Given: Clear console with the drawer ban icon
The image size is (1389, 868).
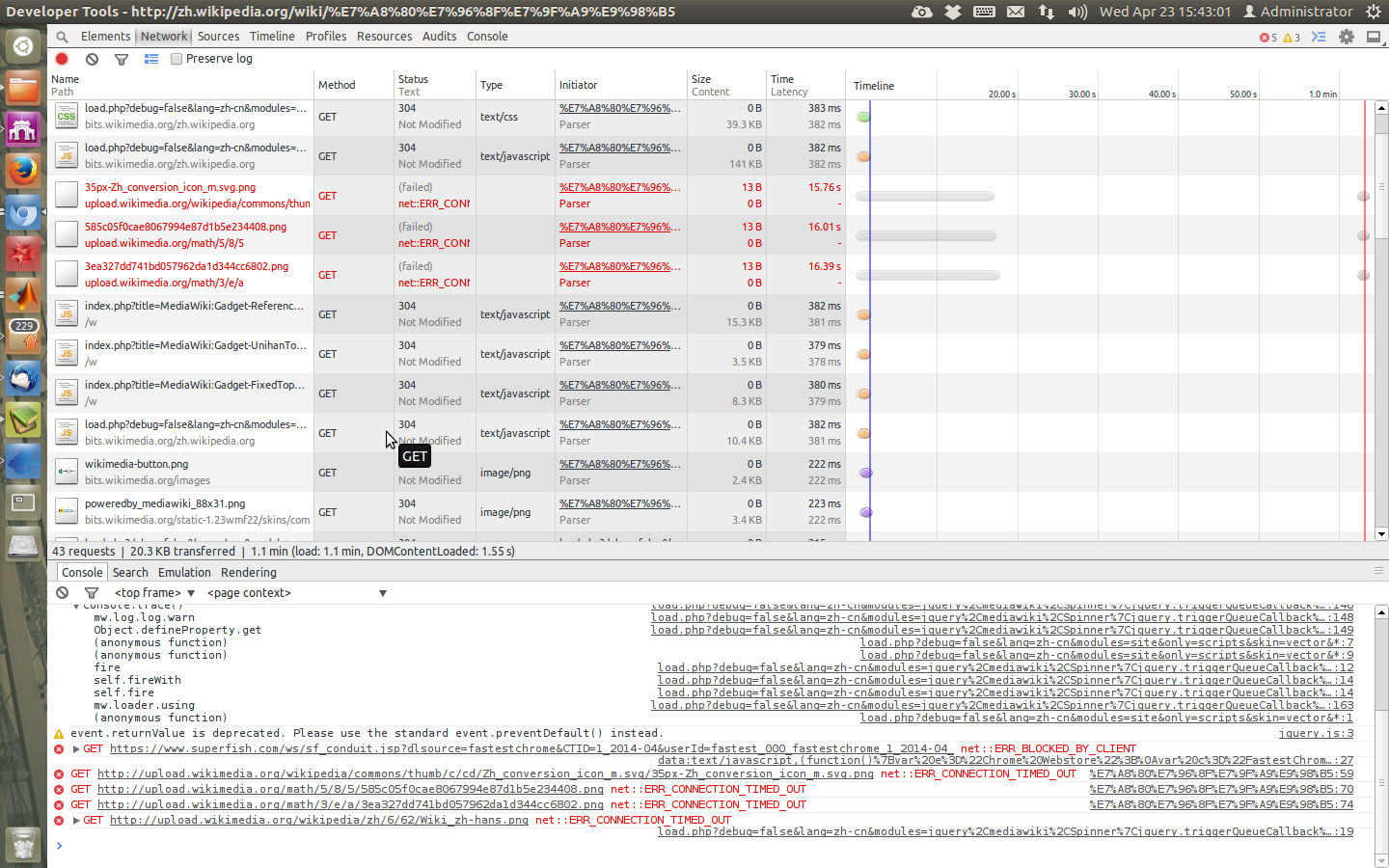Looking at the screenshot, I should tap(63, 593).
